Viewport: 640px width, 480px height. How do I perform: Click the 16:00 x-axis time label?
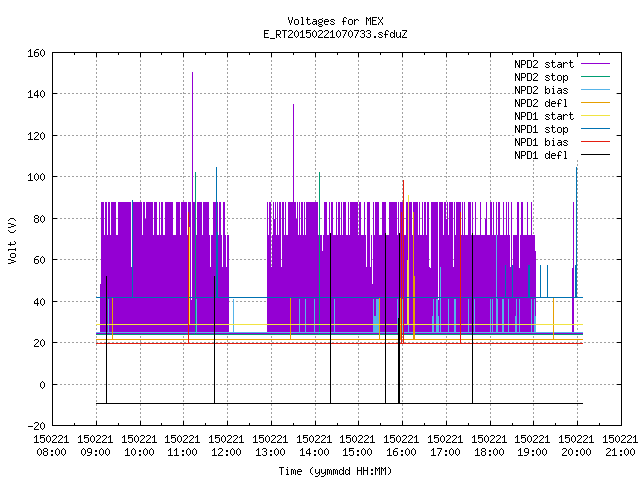point(401,452)
